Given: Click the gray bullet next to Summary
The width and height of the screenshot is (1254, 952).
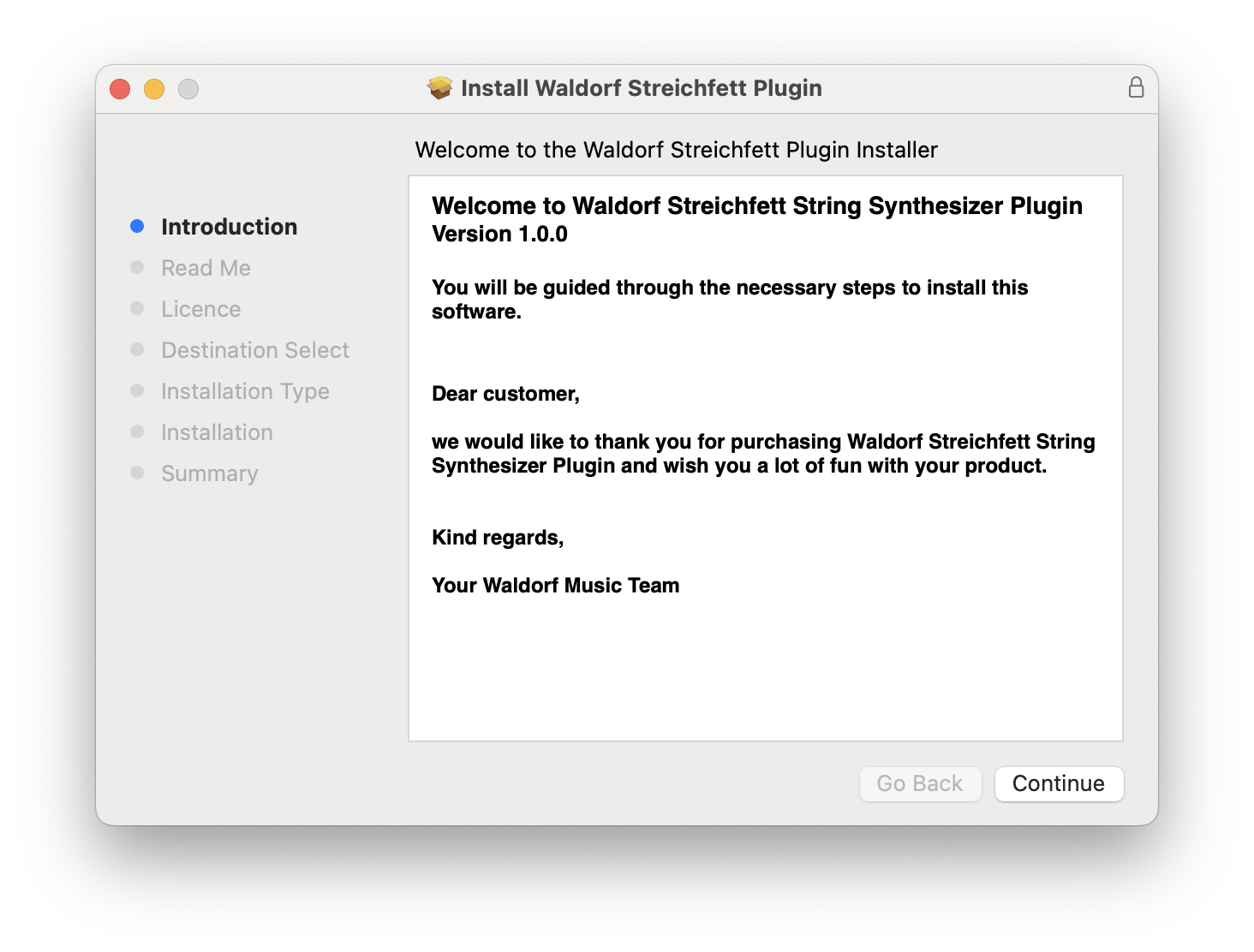Looking at the screenshot, I should click(137, 473).
